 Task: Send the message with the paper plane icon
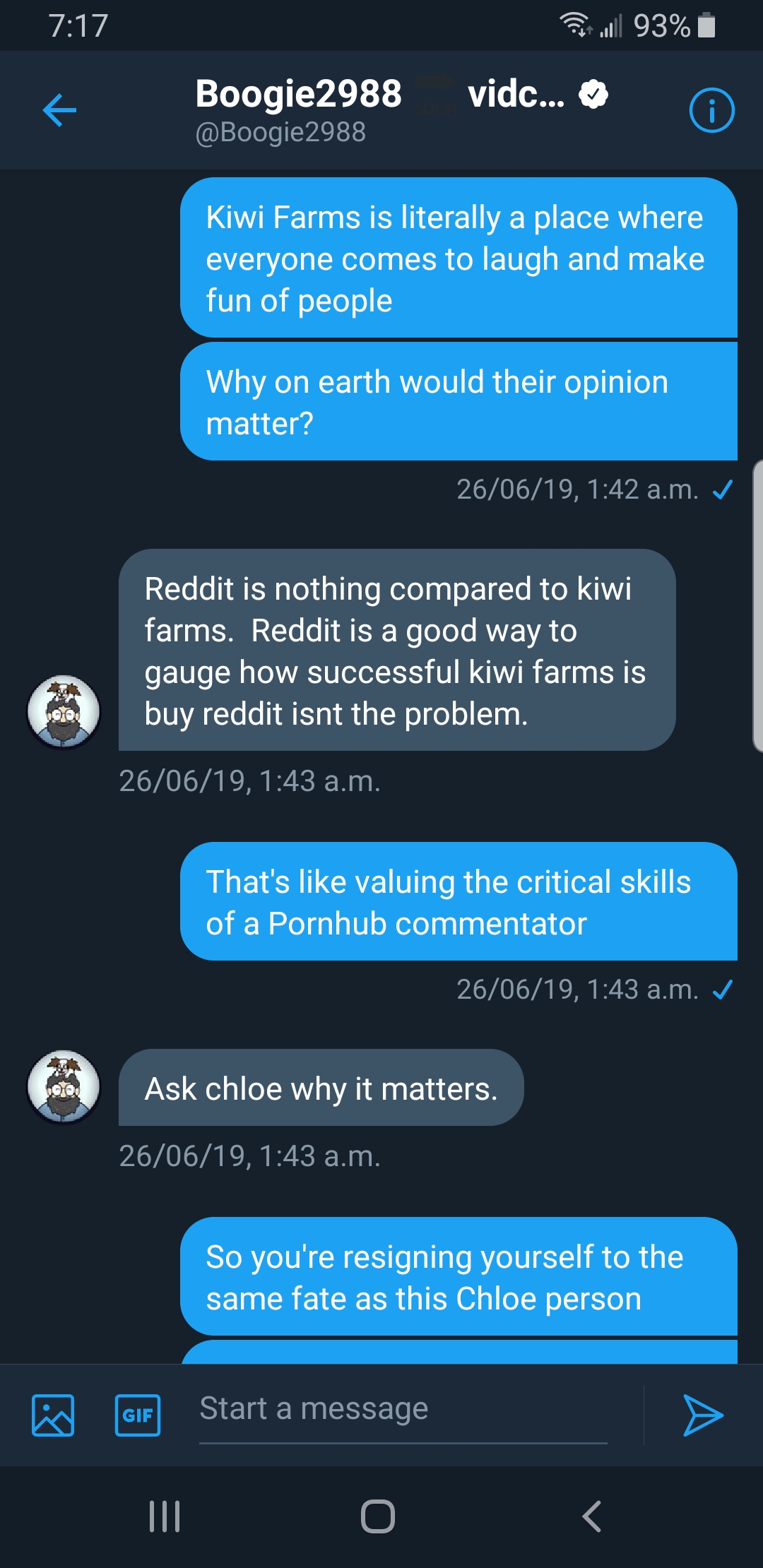pyautogui.click(x=703, y=1415)
